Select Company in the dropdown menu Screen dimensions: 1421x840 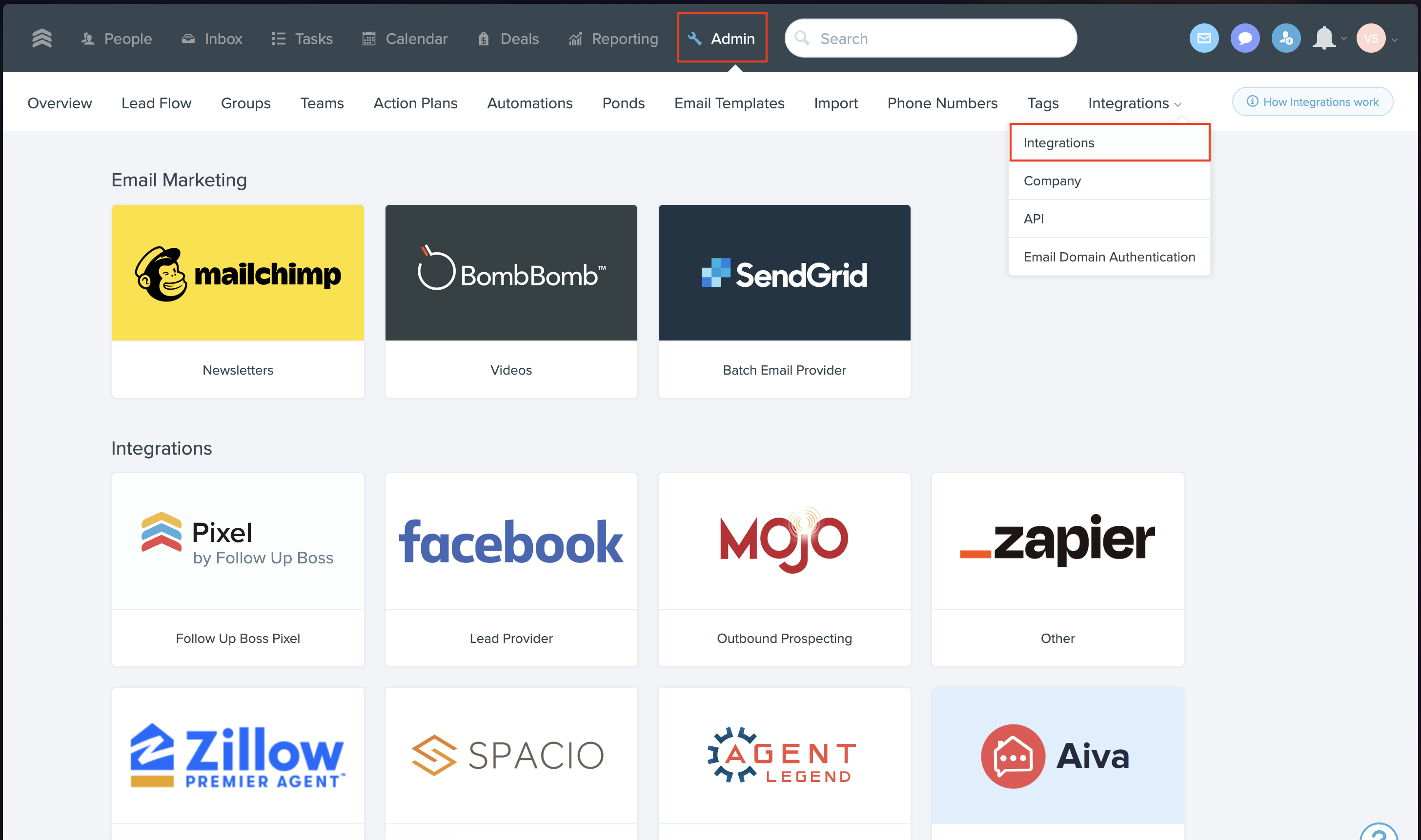click(x=1109, y=180)
